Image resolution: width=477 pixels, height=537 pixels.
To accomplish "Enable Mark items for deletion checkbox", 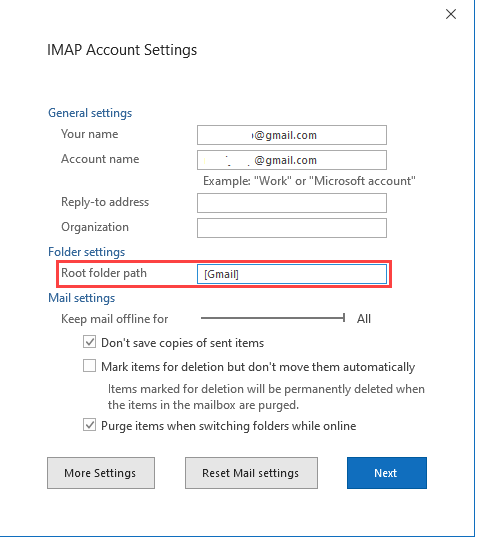I will [89, 366].
